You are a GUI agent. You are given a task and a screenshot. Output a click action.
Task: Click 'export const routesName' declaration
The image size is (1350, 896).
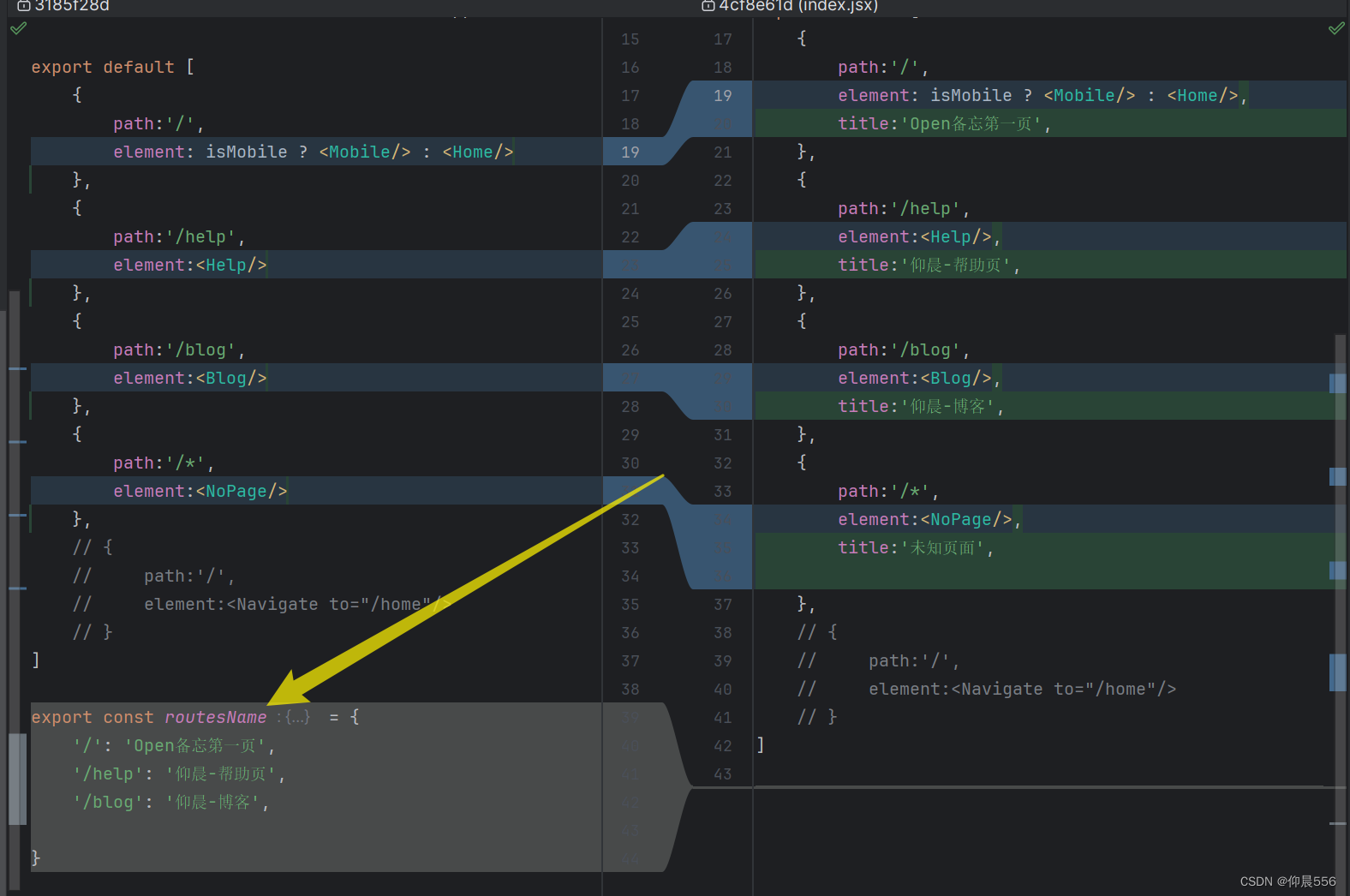(149, 717)
